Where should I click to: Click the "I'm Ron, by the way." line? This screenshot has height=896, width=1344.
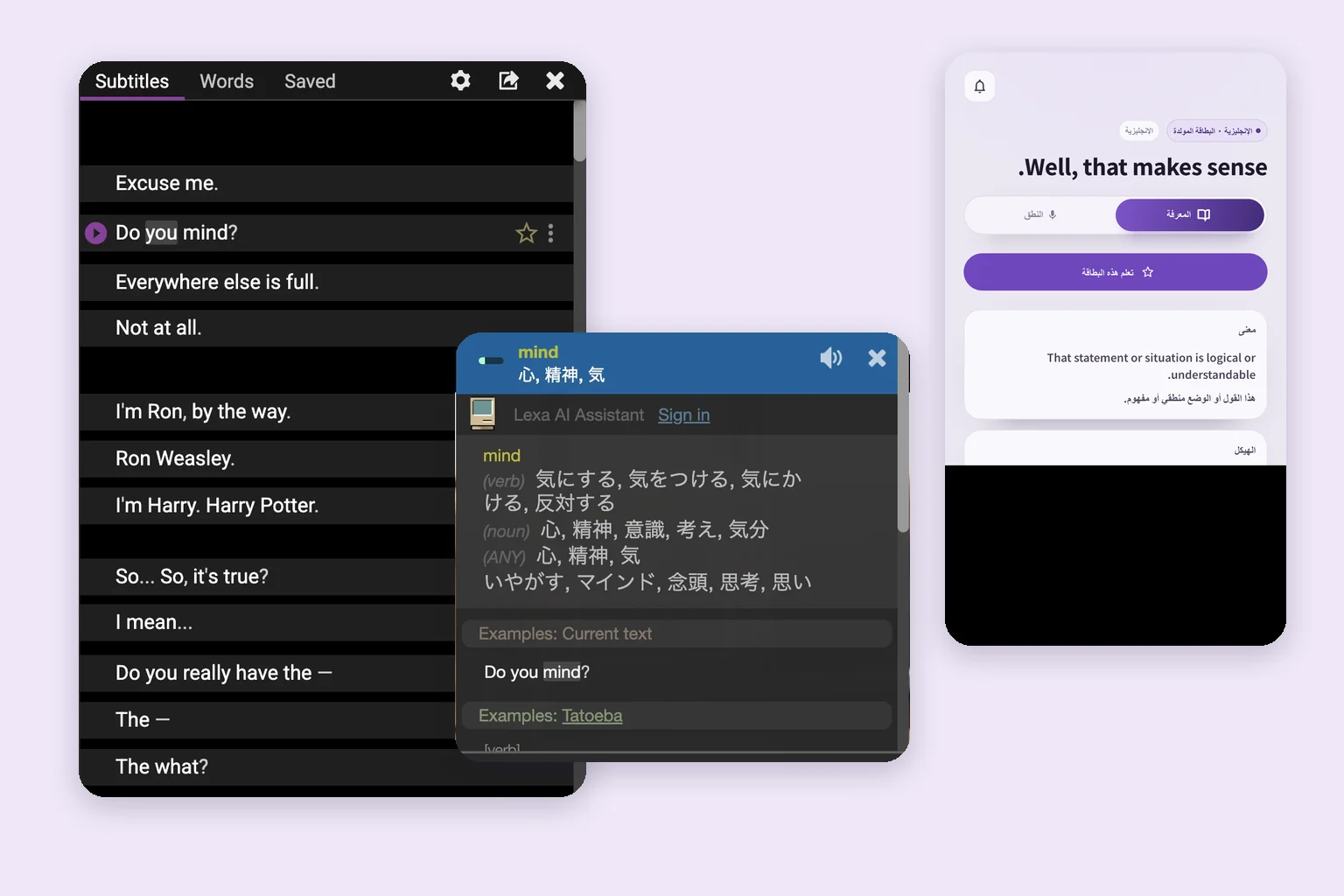268,412
